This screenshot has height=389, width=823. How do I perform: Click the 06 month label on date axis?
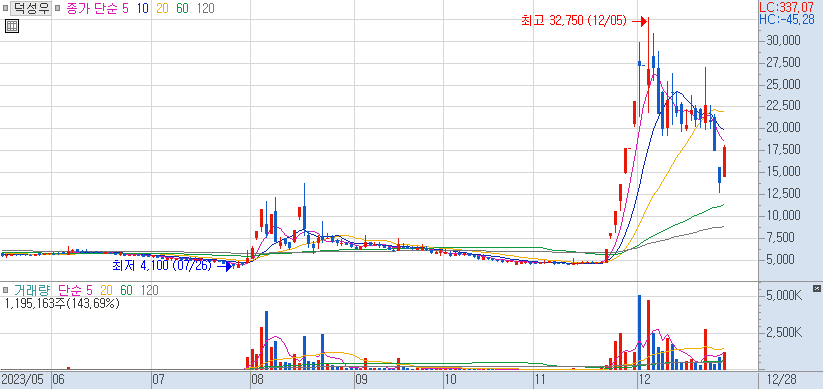59,379
